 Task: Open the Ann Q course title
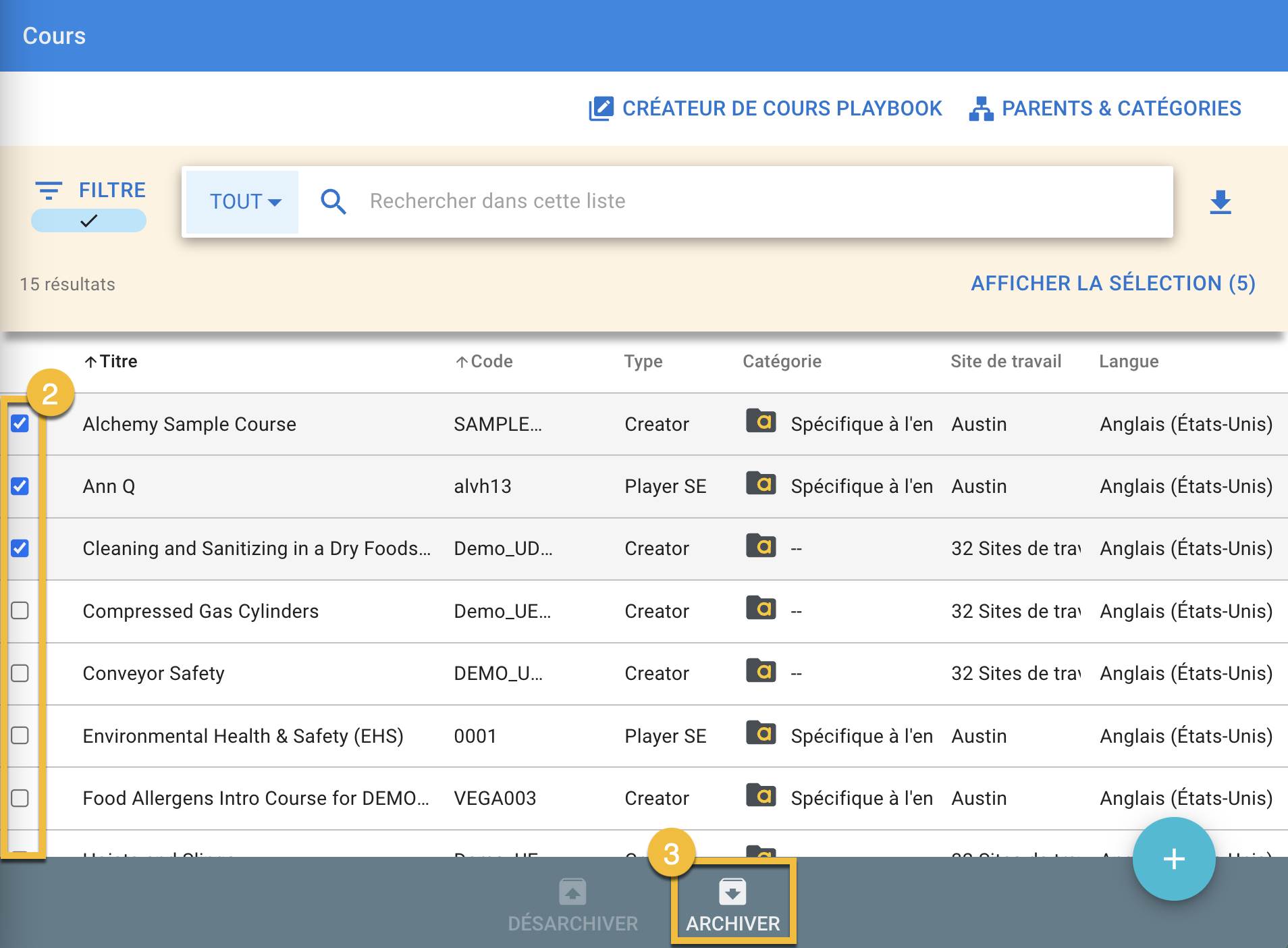tap(109, 486)
